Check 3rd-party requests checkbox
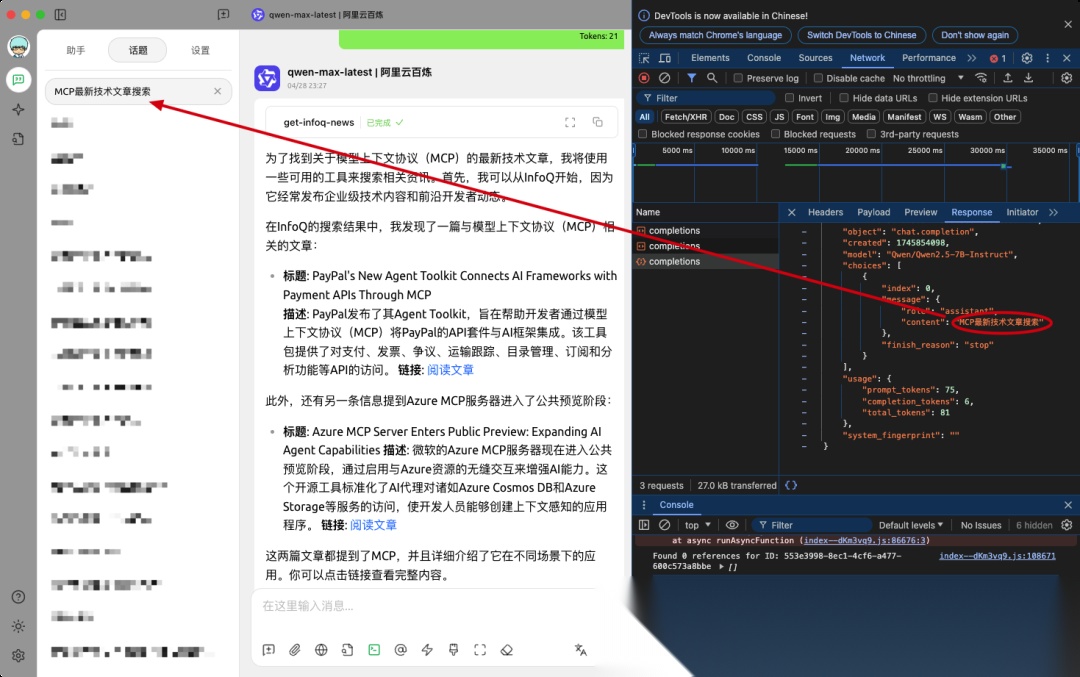The width and height of the screenshot is (1080, 677). (x=871, y=134)
